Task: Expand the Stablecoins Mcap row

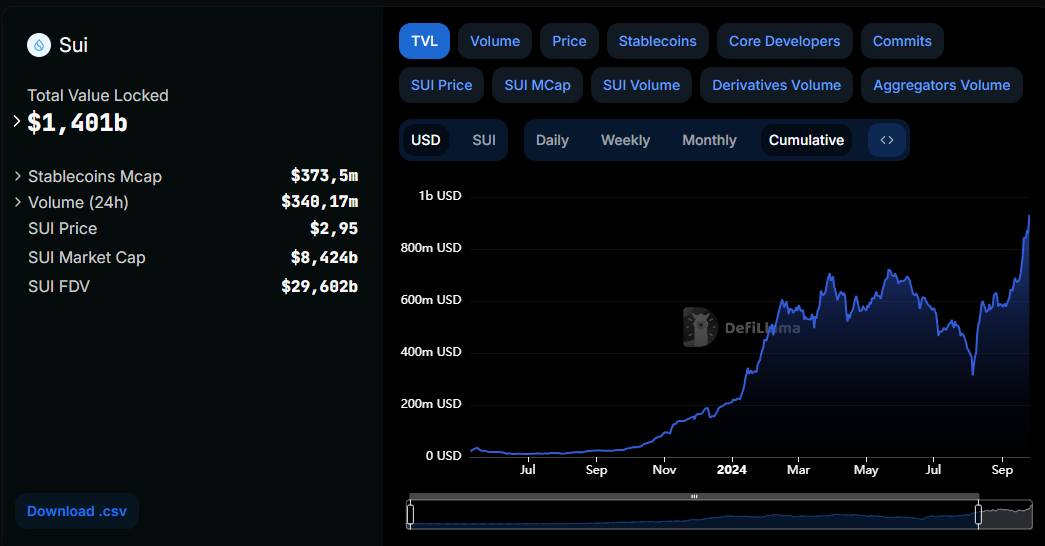Action: coord(18,176)
